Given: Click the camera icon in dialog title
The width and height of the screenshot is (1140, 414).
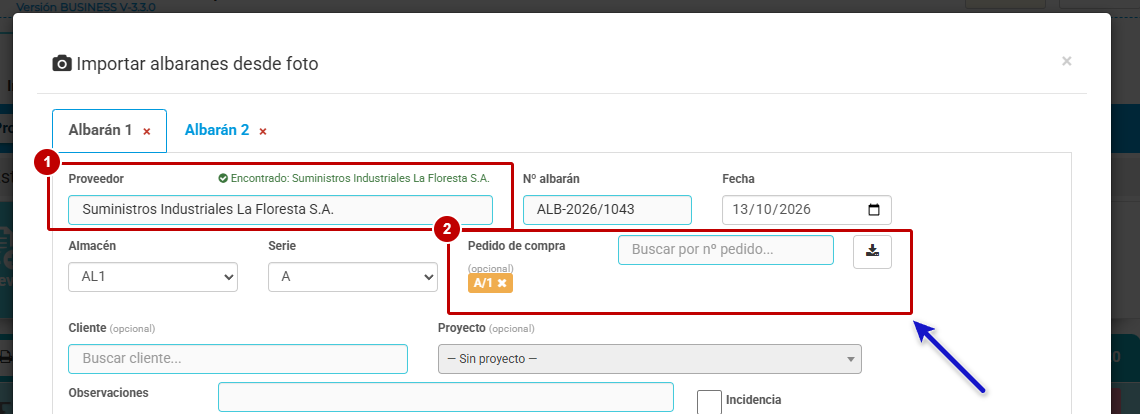Looking at the screenshot, I should 63,63.
